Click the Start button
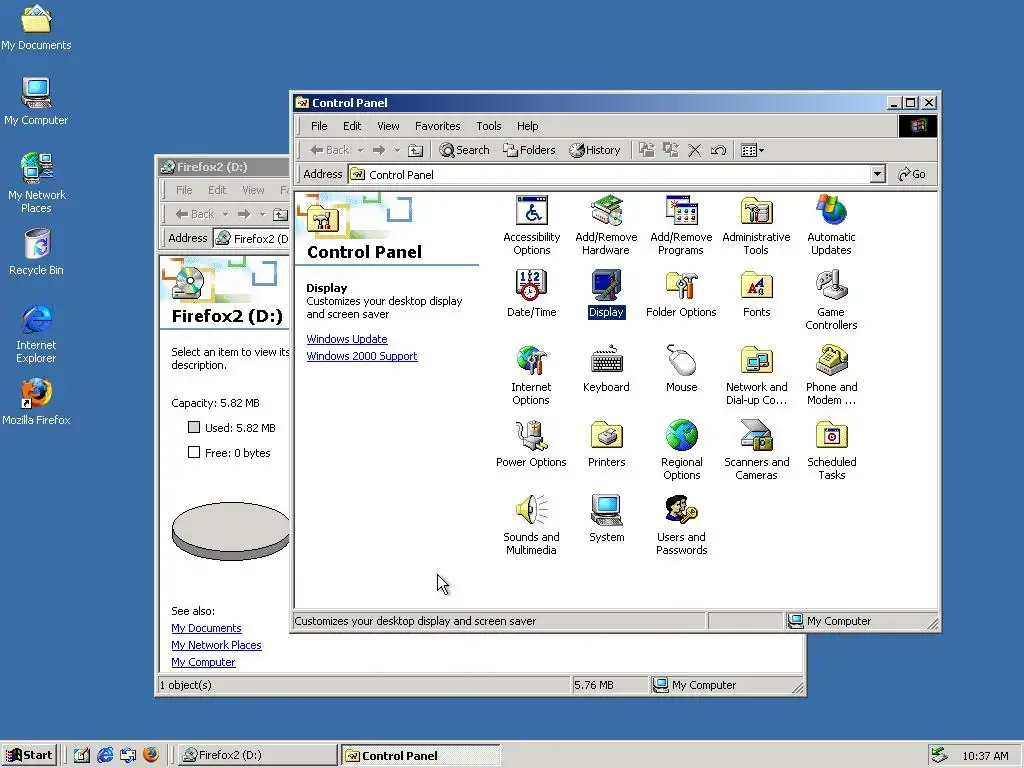 click(29, 755)
